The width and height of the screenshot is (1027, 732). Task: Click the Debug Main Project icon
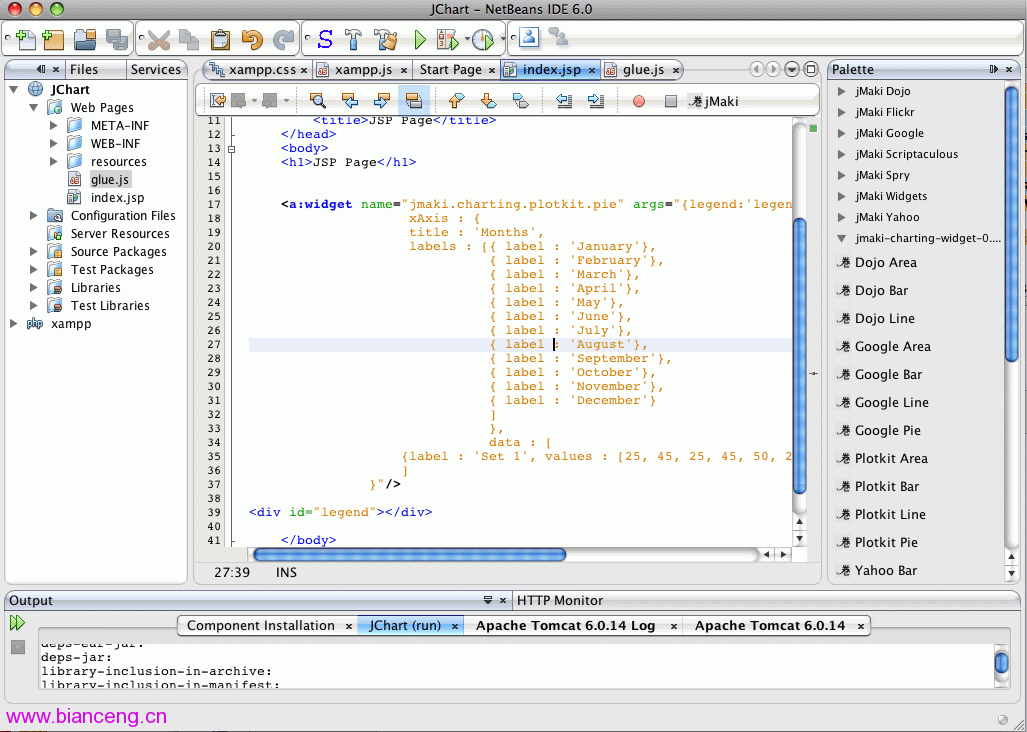tap(449, 39)
